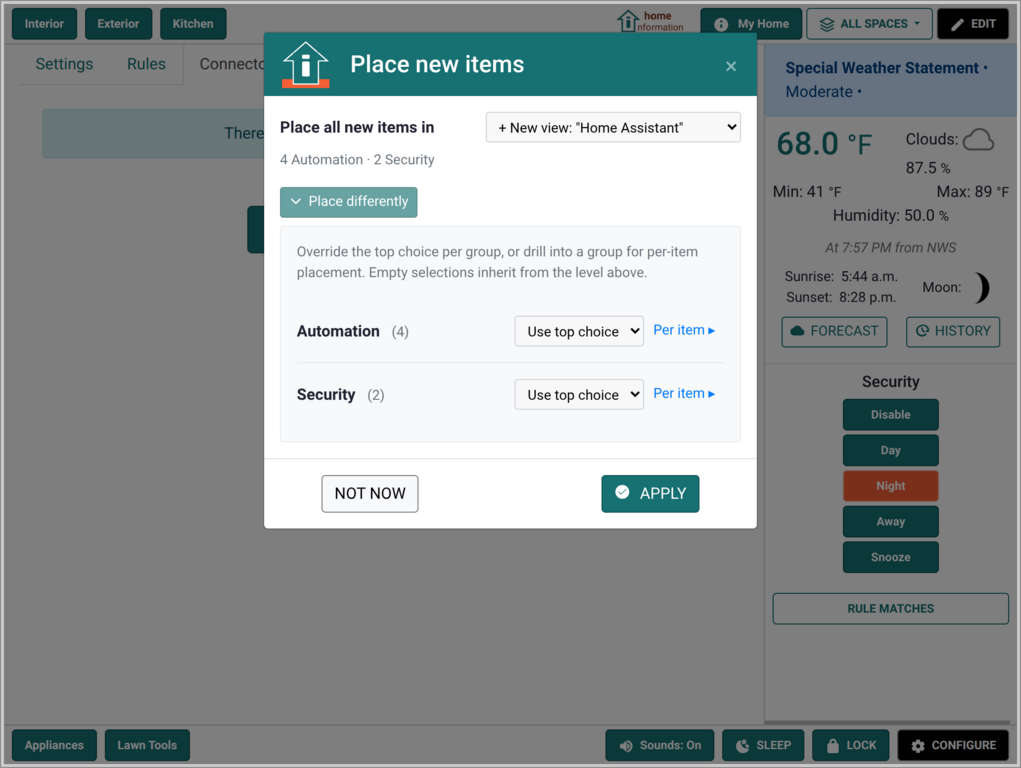Image resolution: width=1021 pixels, height=768 pixels.
Task: Open the ALL SPACES dropdown
Action: [x=869, y=24]
